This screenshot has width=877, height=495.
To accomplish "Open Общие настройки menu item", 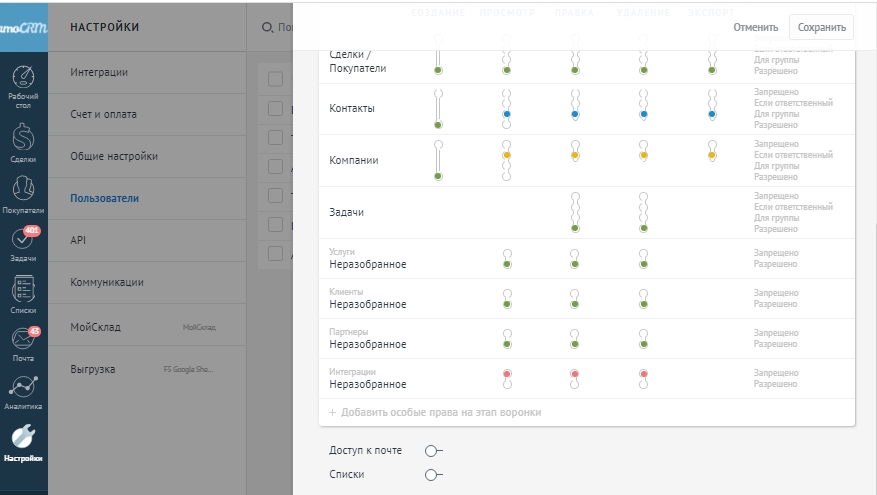I will [x=113, y=157].
